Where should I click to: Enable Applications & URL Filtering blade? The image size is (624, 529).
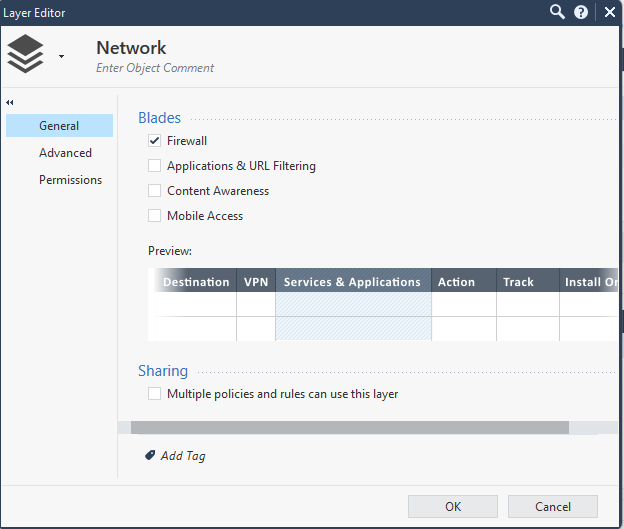click(x=154, y=166)
